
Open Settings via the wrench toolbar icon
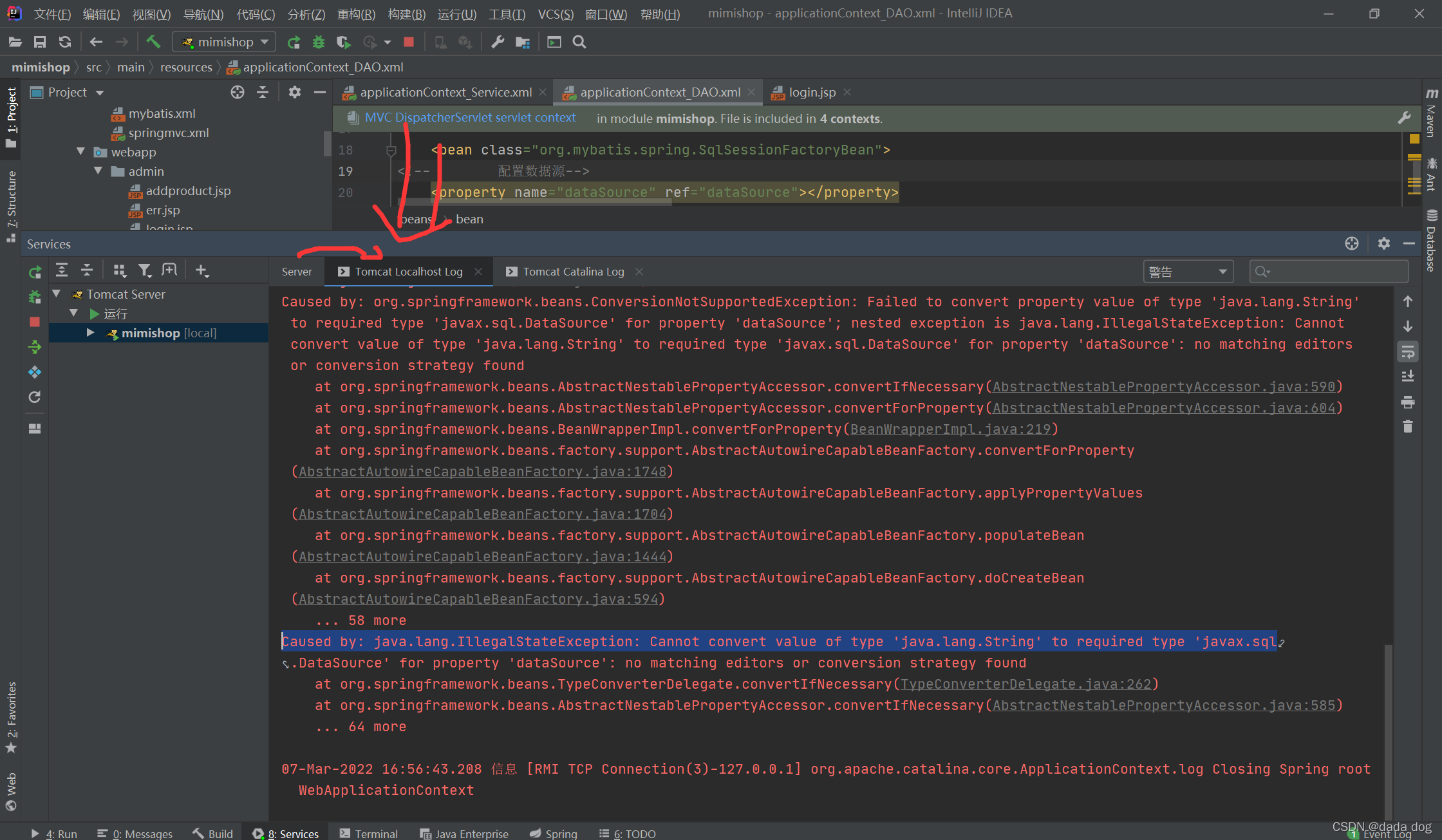click(x=497, y=41)
